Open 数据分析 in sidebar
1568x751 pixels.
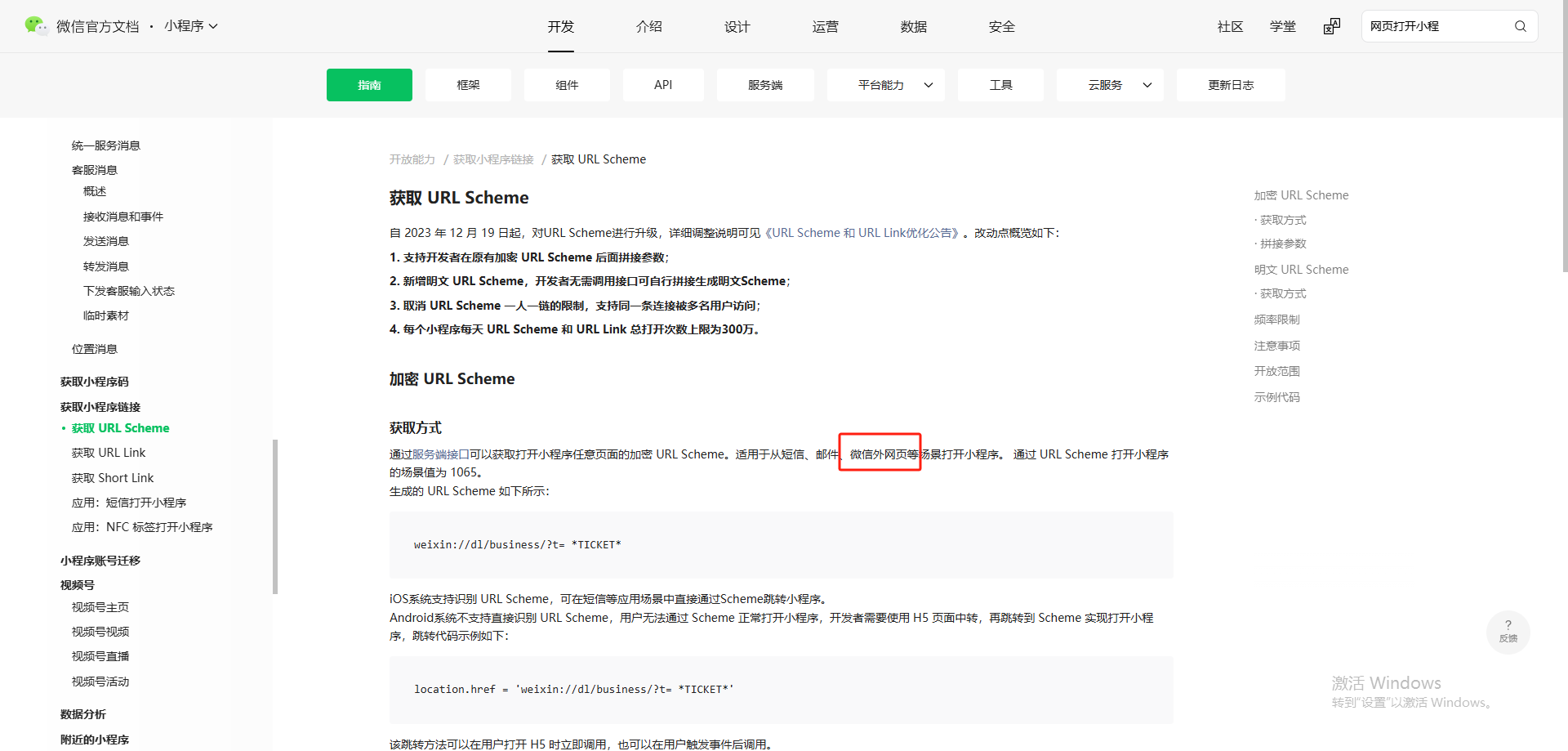click(83, 714)
